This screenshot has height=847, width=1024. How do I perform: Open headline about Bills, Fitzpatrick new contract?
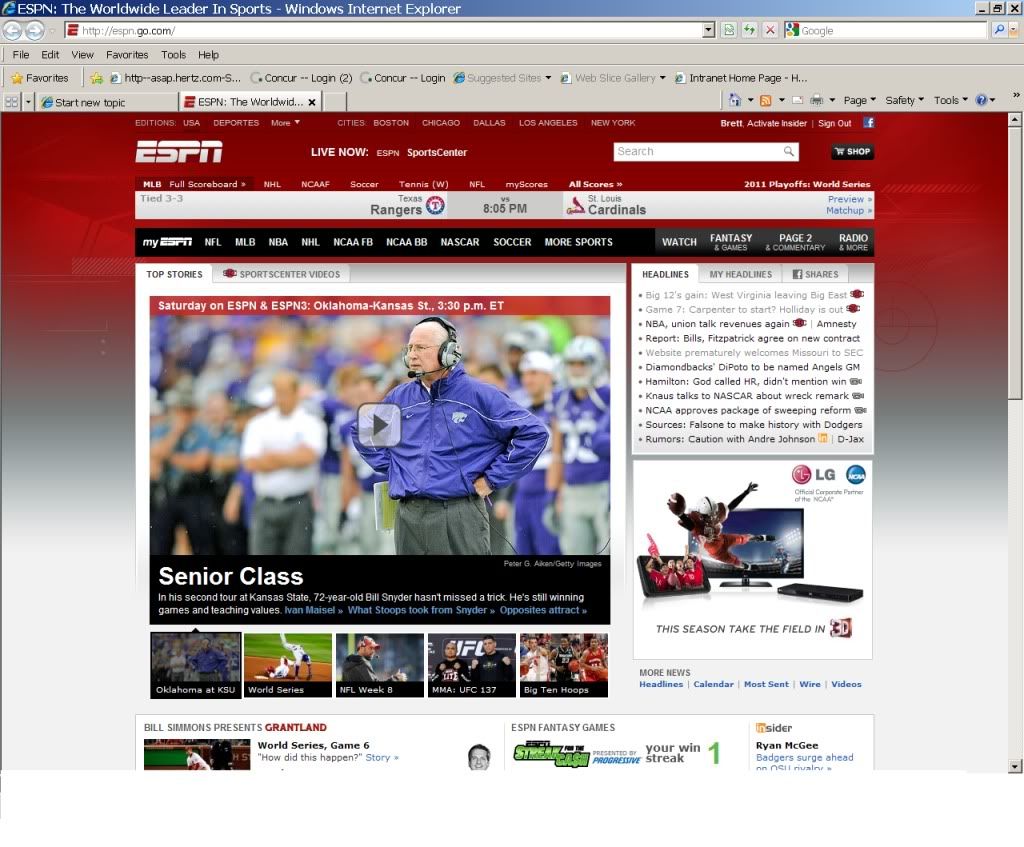752,338
